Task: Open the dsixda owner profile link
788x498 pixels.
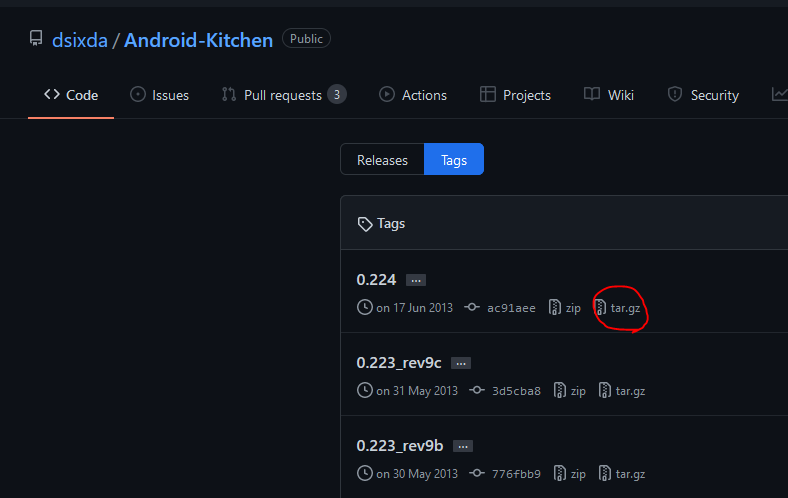Action: 79,40
